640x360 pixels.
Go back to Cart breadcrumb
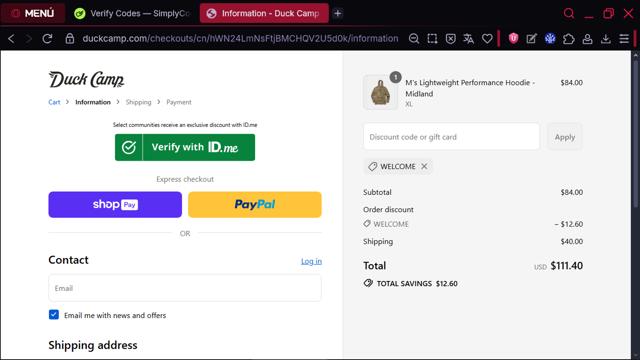[x=54, y=102]
